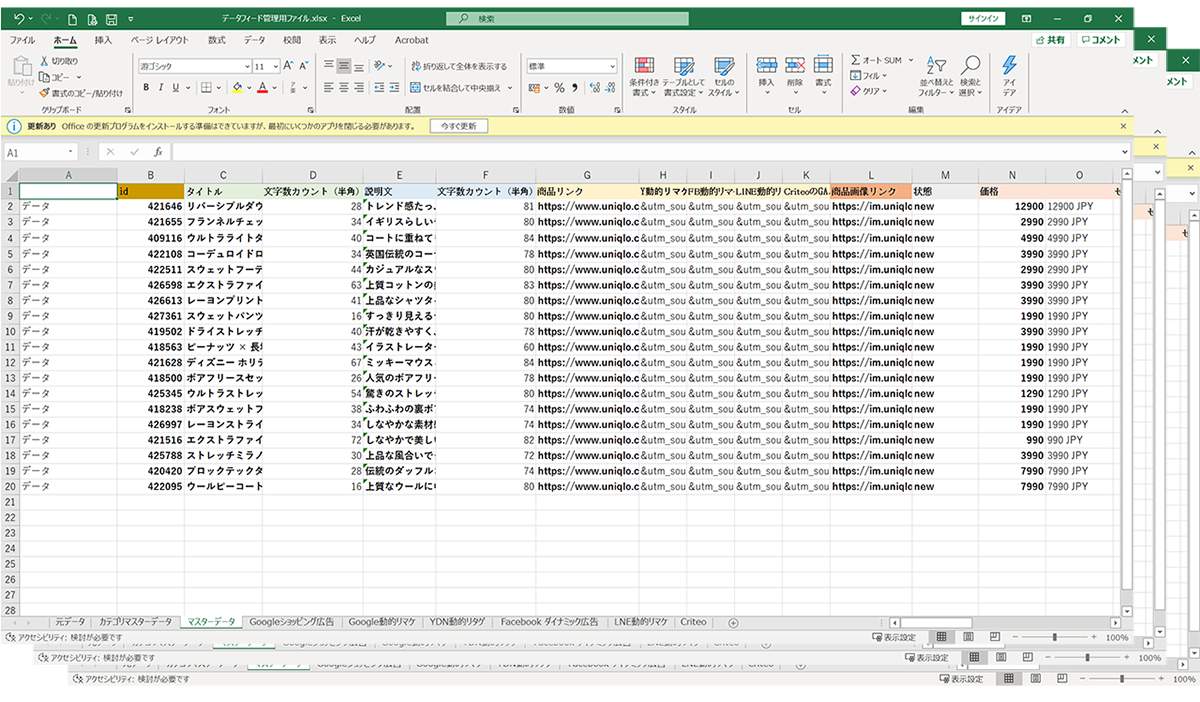
Task: Toggle underline formatting
Action: point(175,87)
